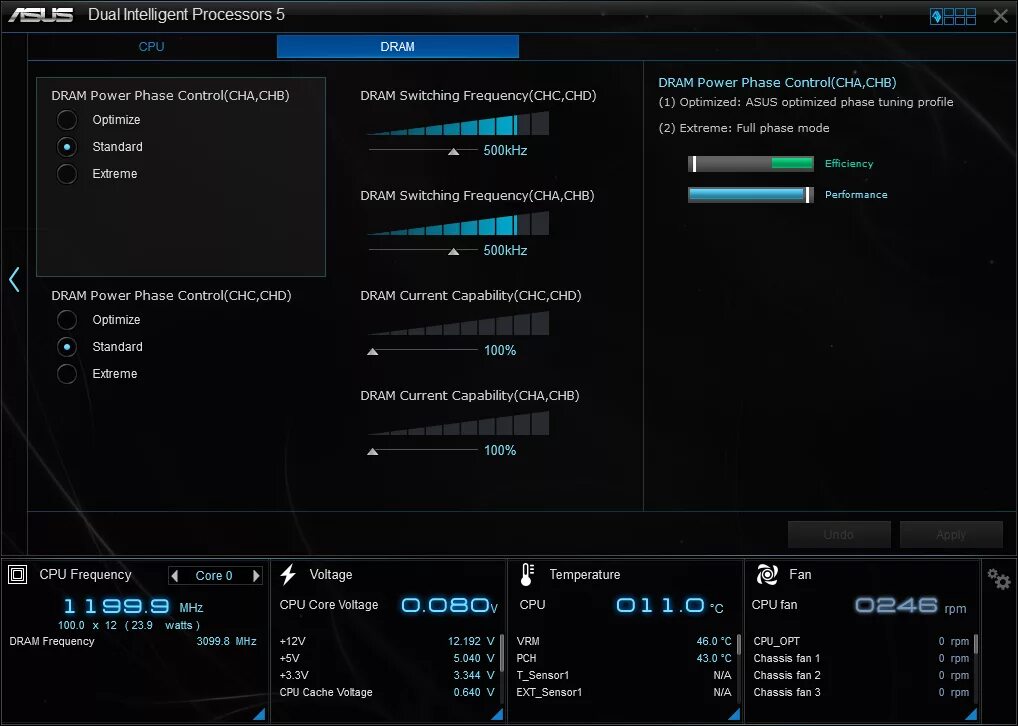The image size is (1018, 726).
Task: Click the +3.3V voltage row
Action: [387, 675]
